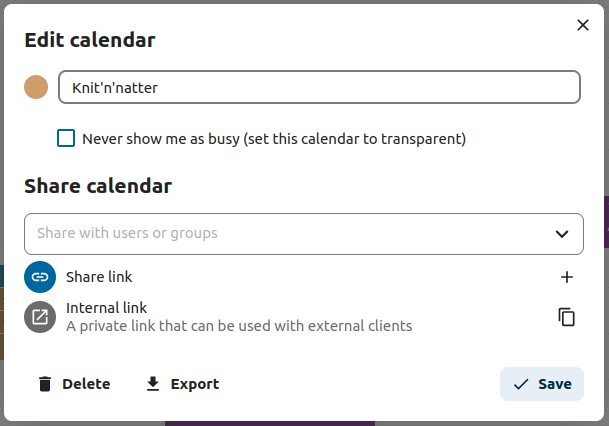Click the checkmark icon on Save
609x426 pixels.
click(x=520, y=384)
